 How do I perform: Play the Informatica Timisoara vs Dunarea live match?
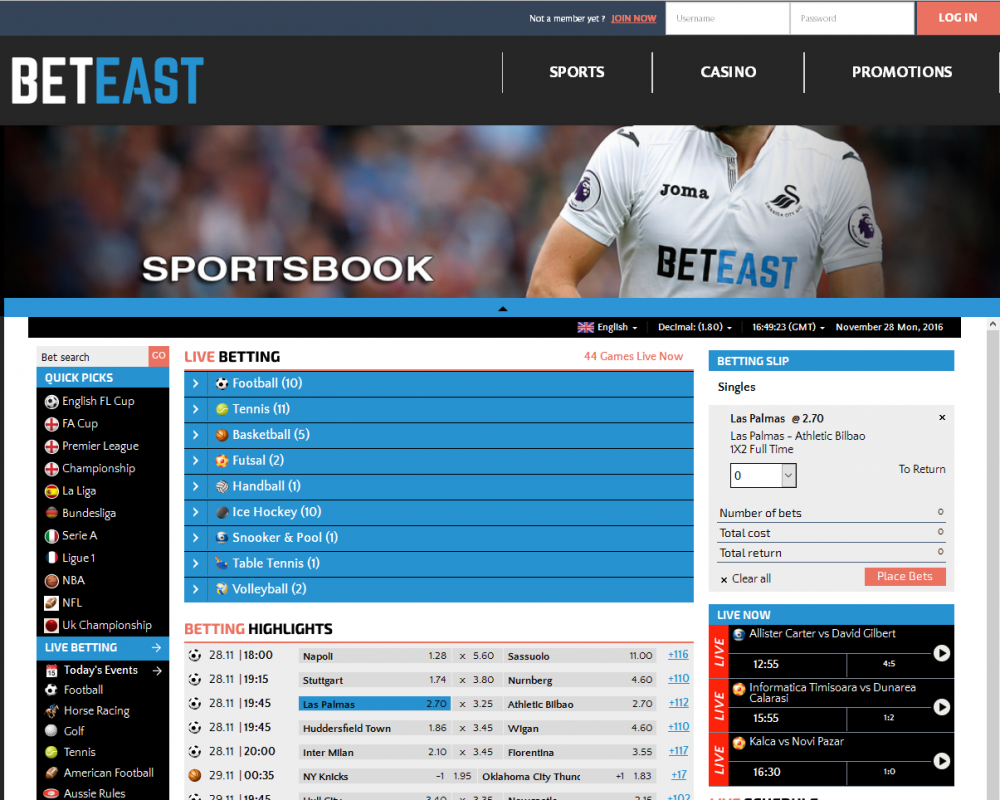(x=941, y=707)
